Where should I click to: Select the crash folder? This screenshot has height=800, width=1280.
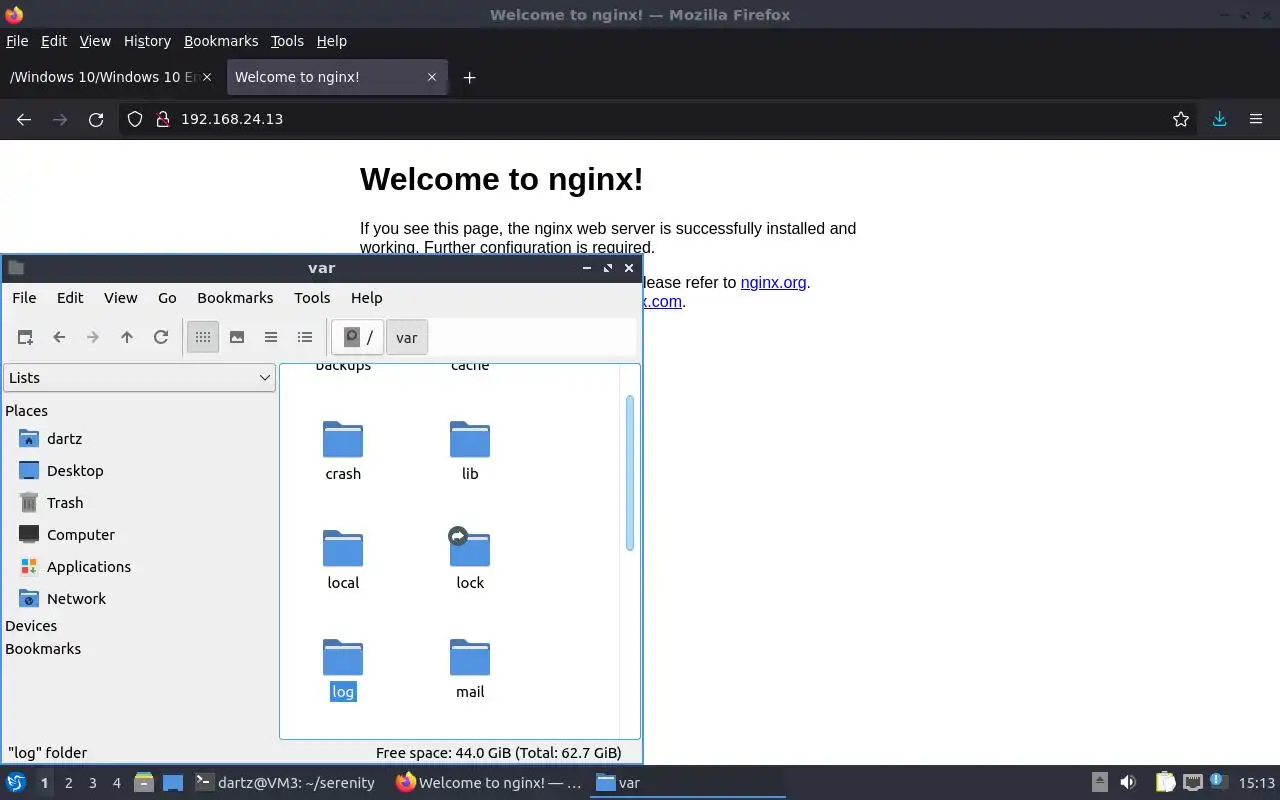pyautogui.click(x=343, y=451)
